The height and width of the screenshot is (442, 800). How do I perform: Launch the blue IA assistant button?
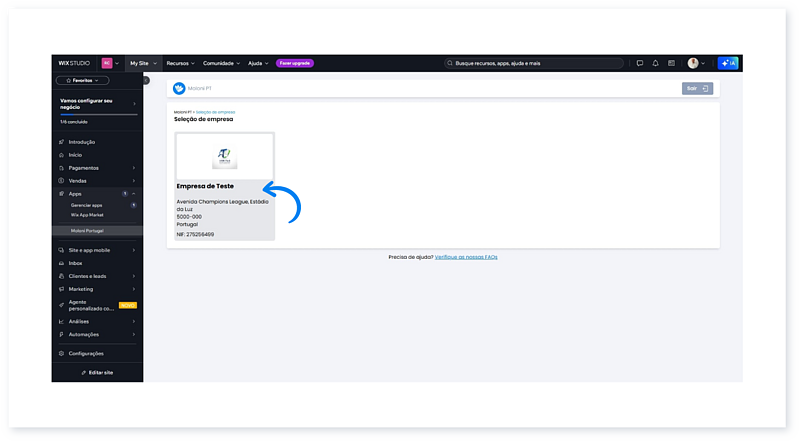coord(728,63)
